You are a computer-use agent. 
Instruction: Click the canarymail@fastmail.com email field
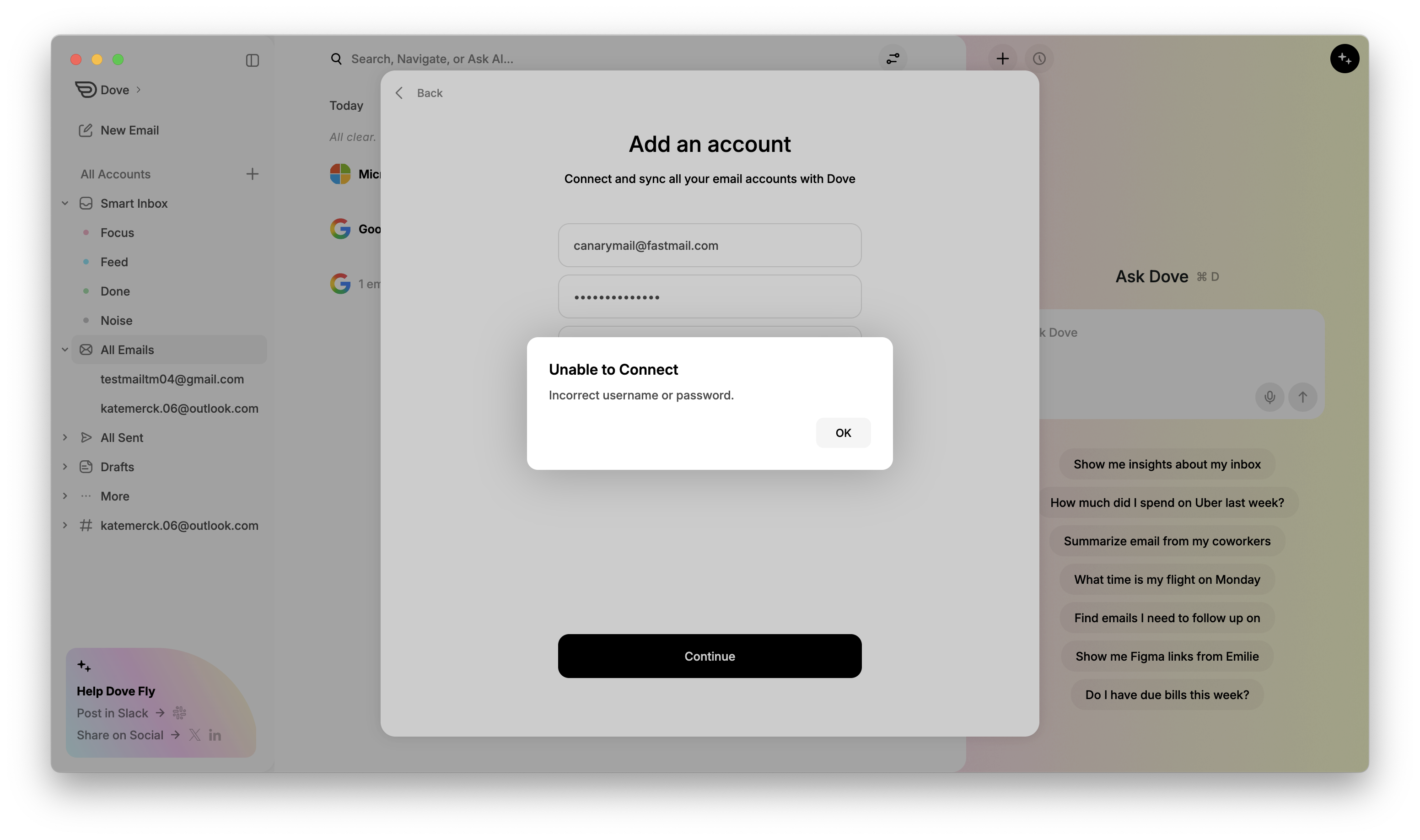(709, 246)
